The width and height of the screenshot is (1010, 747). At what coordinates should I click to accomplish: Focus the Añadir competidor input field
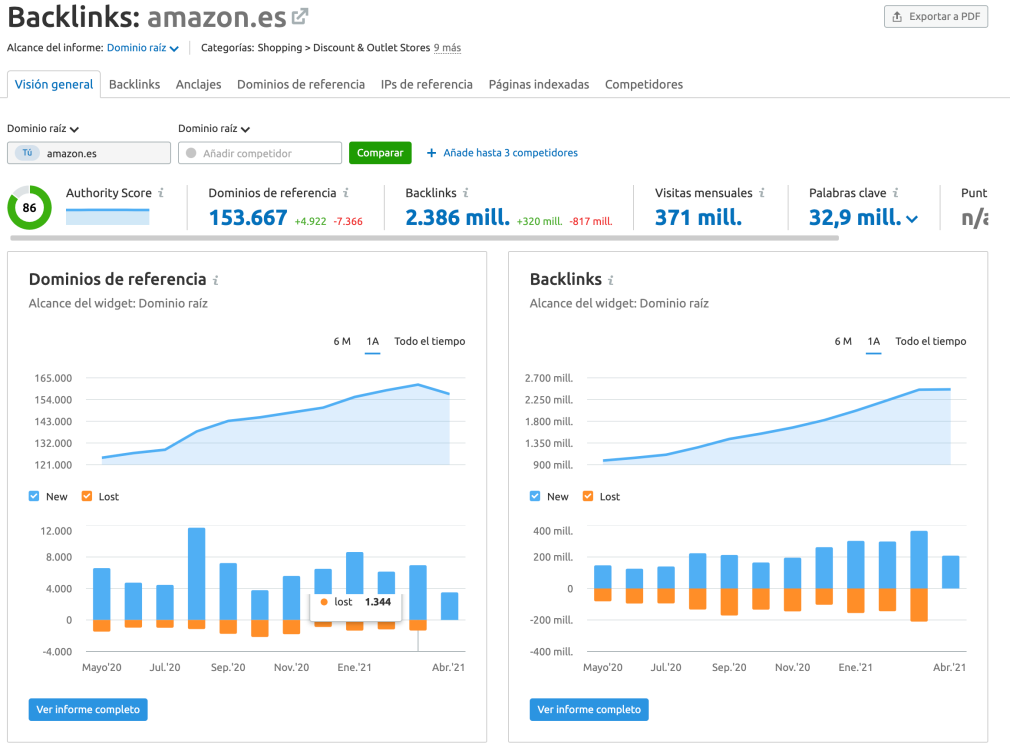[260, 153]
